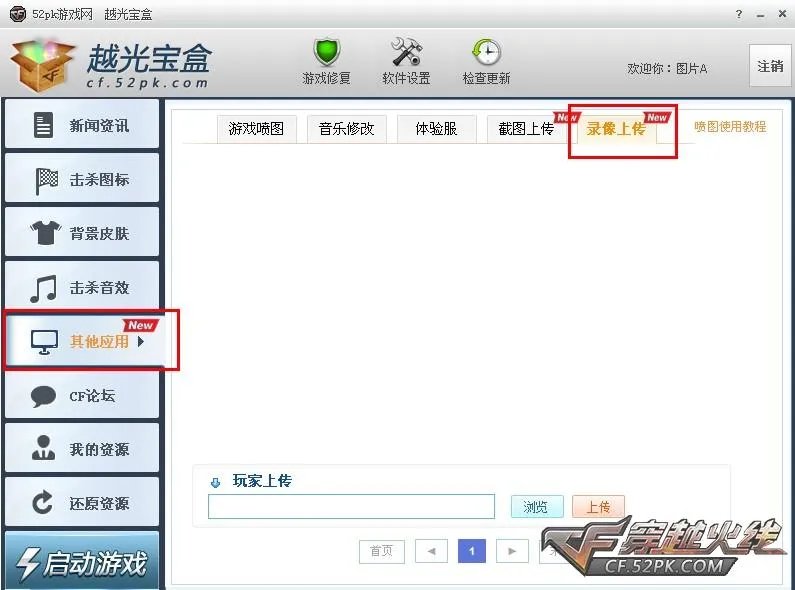The height and width of the screenshot is (590, 795).
Task: Open CF论坛 speech bubble item
Action: (82, 395)
